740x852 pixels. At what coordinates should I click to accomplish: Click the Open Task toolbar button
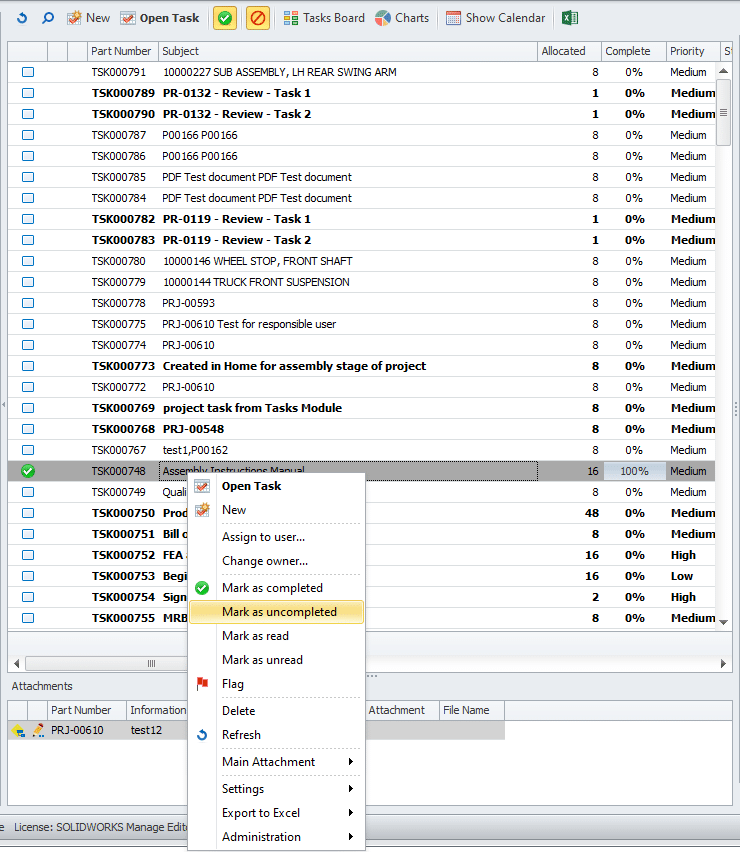click(x=160, y=18)
